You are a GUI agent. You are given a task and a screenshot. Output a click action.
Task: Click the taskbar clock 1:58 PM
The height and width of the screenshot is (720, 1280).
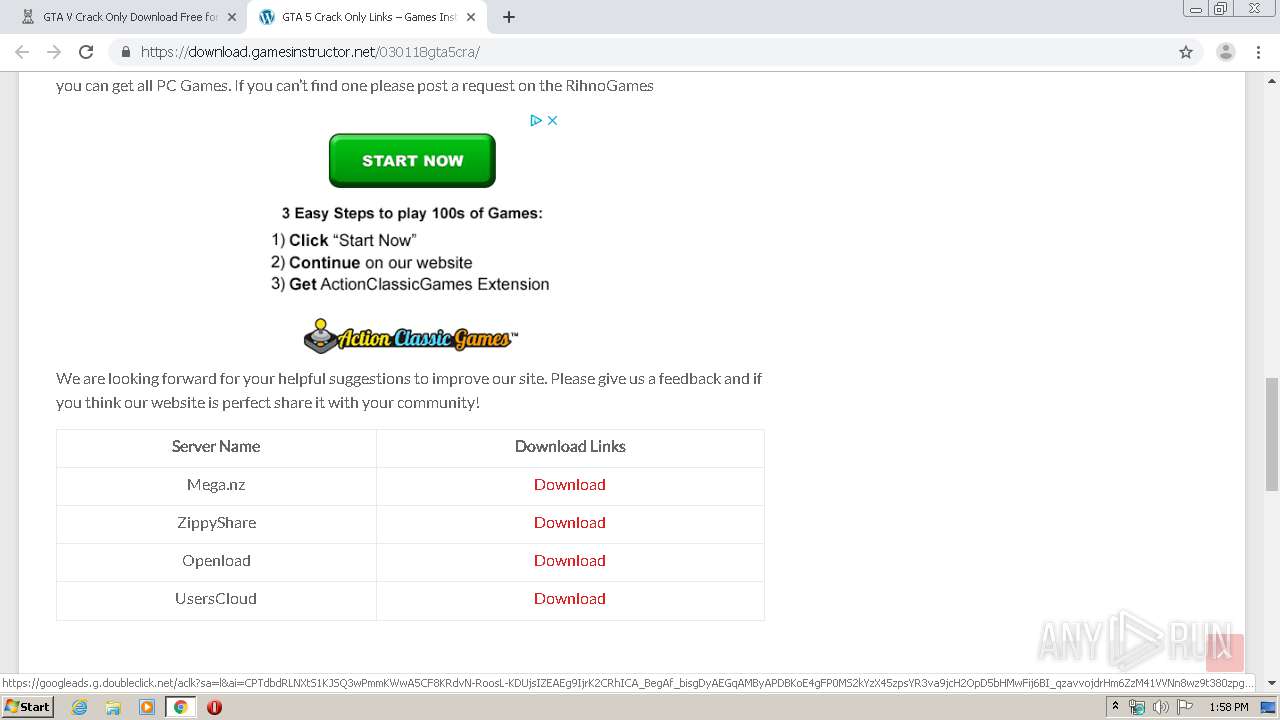(x=1228, y=707)
